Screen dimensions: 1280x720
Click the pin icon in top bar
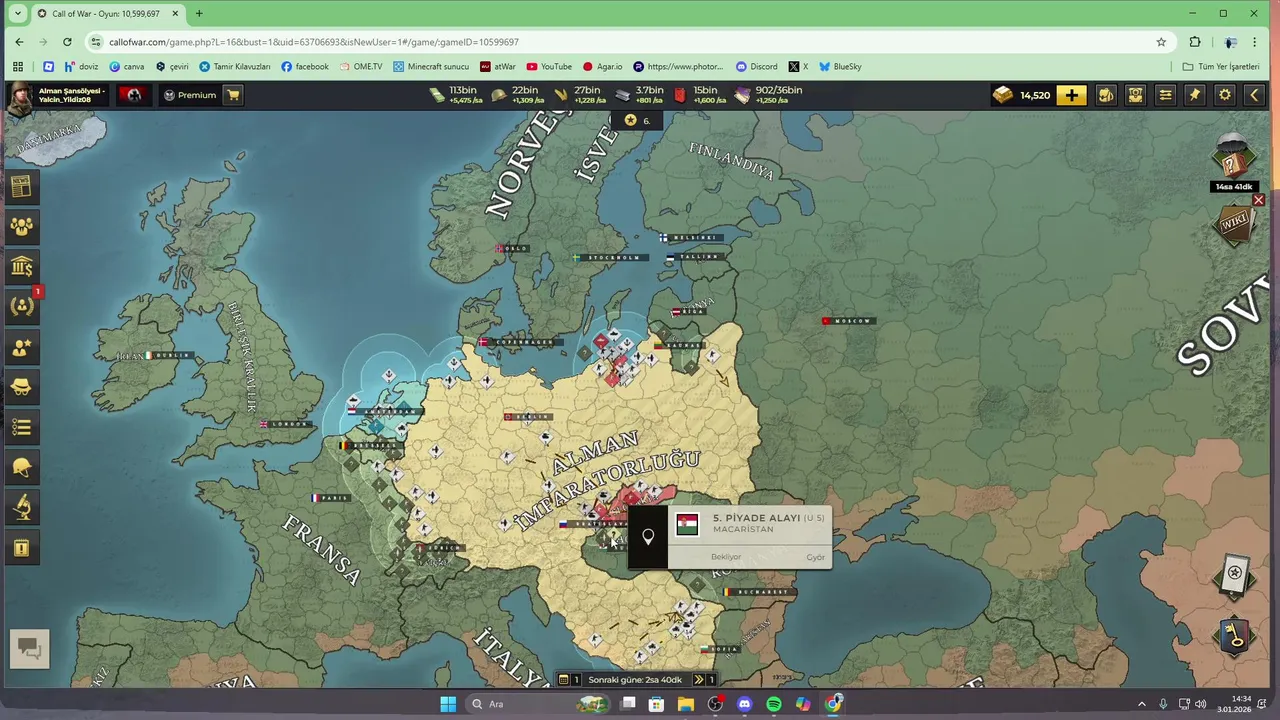click(1195, 95)
